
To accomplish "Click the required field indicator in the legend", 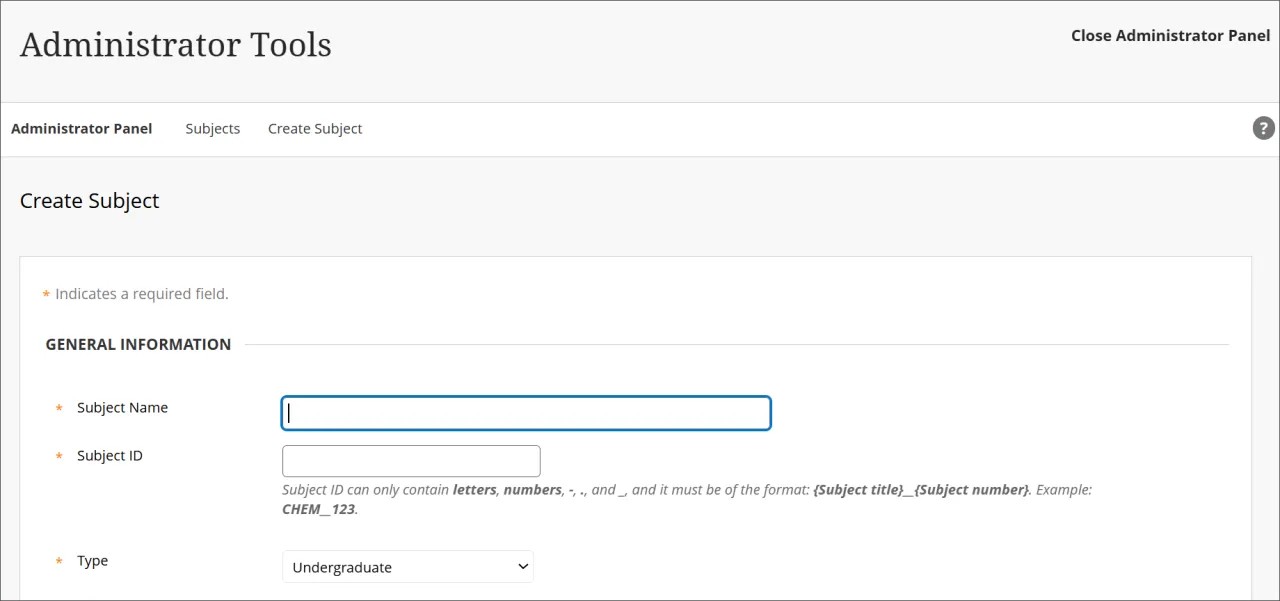I will pyautogui.click(x=45, y=293).
